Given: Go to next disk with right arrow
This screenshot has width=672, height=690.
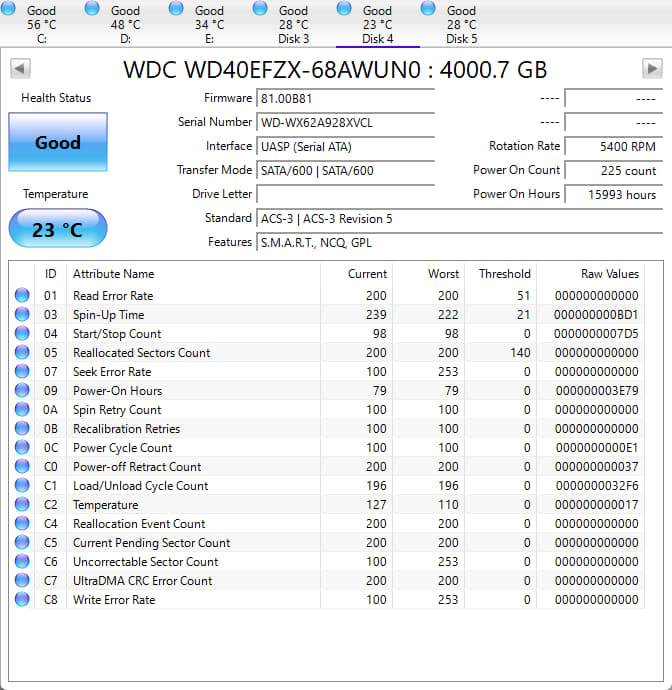Looking at the screenshot, I should (652, 68).
